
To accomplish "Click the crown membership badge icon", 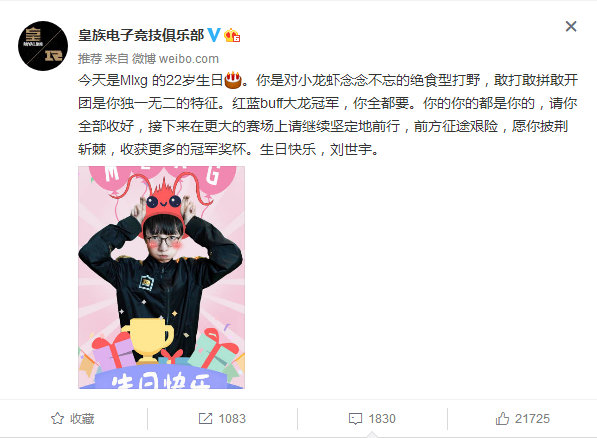I will pyautogui.click(x=232, y=35).
